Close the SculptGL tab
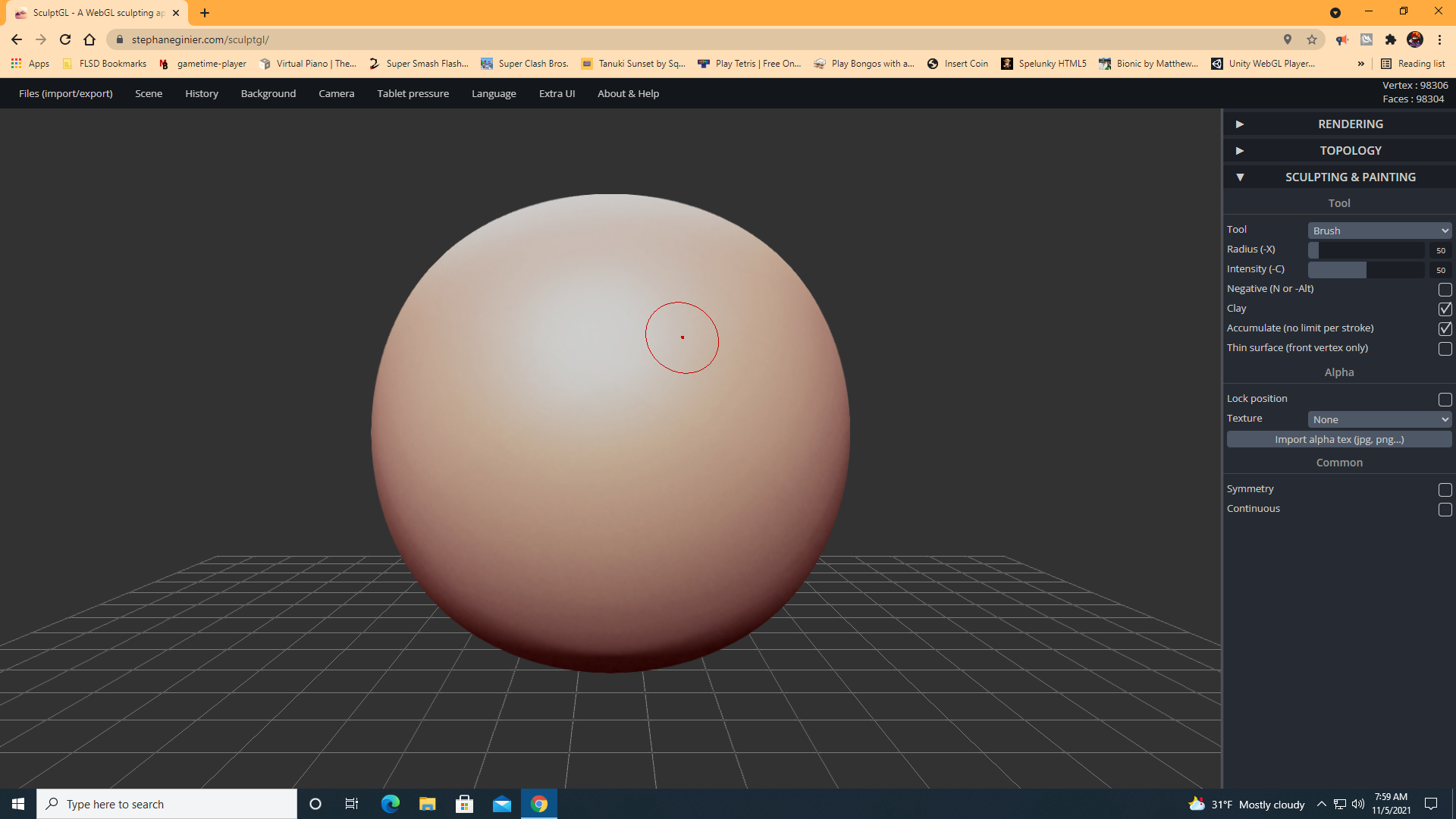 176,13
